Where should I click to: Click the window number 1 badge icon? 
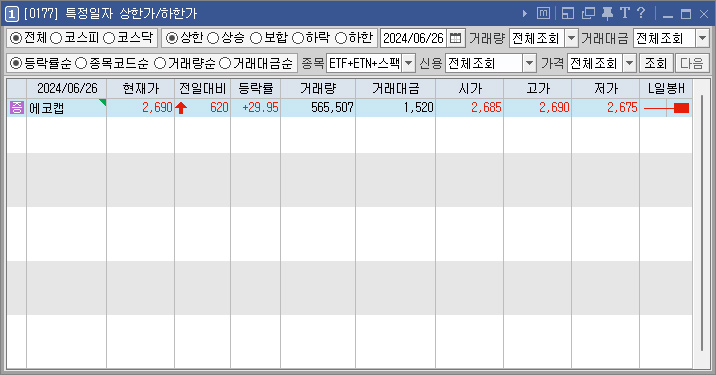click(11, 14)
